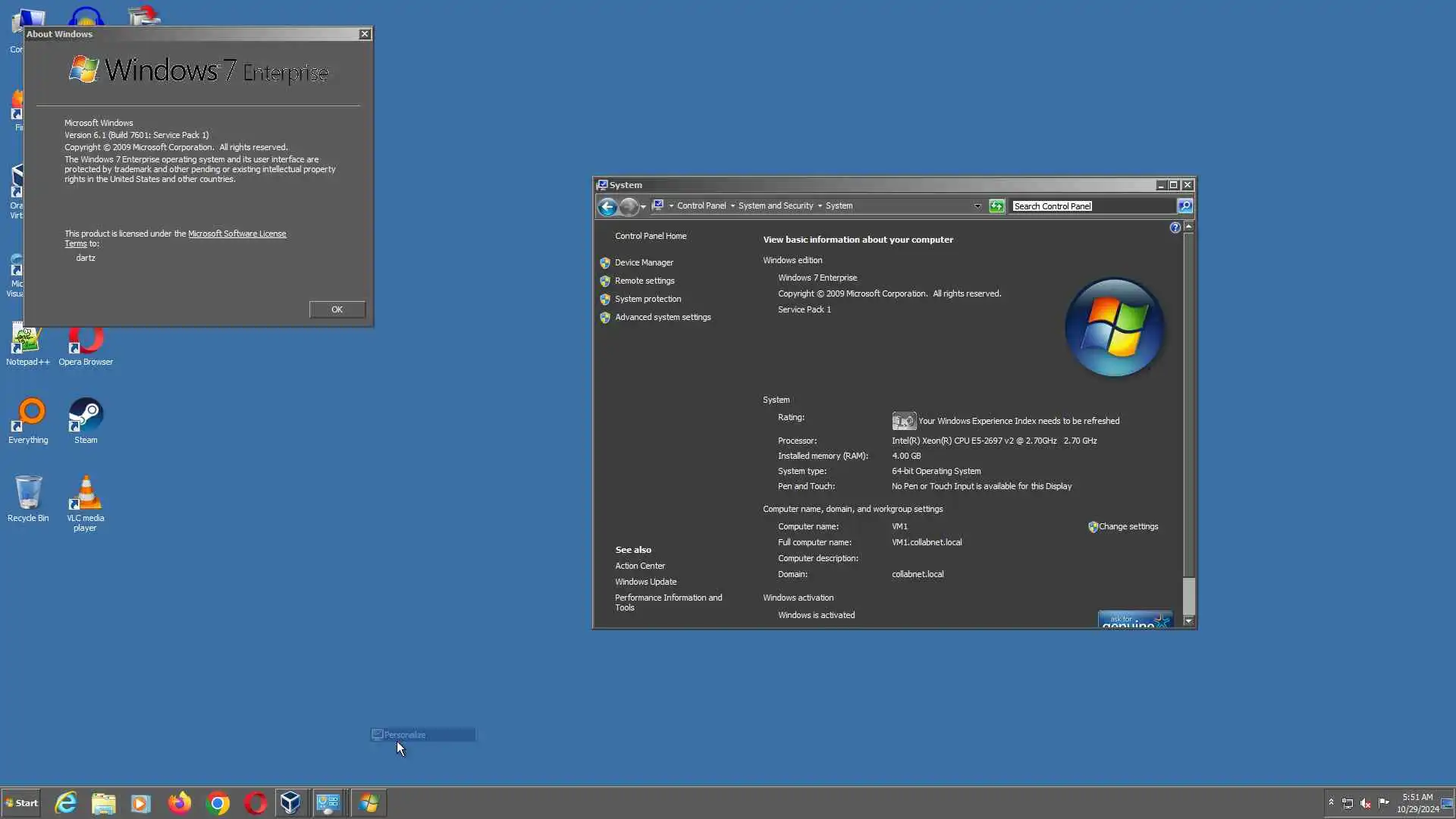Viewport: 1456px width, 819px height.
Task: Expand the Control Panel breadcrumb arrow
Action: tap(733, 206)
